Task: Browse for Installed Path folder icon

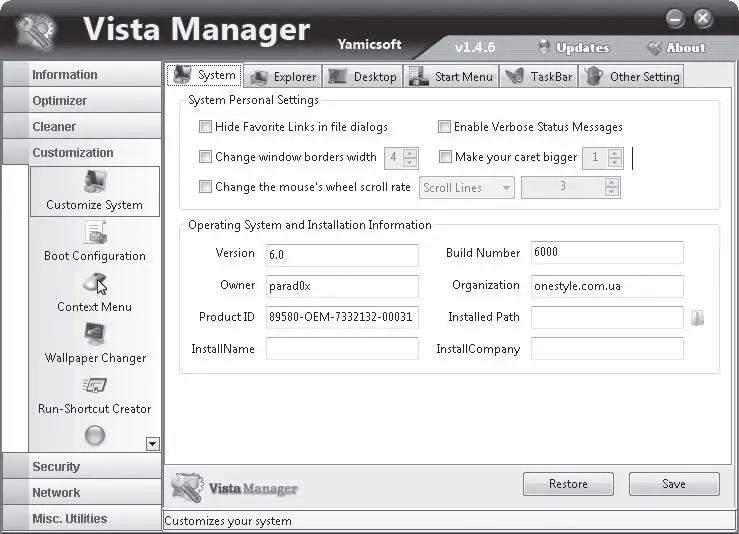Action: 698,318
